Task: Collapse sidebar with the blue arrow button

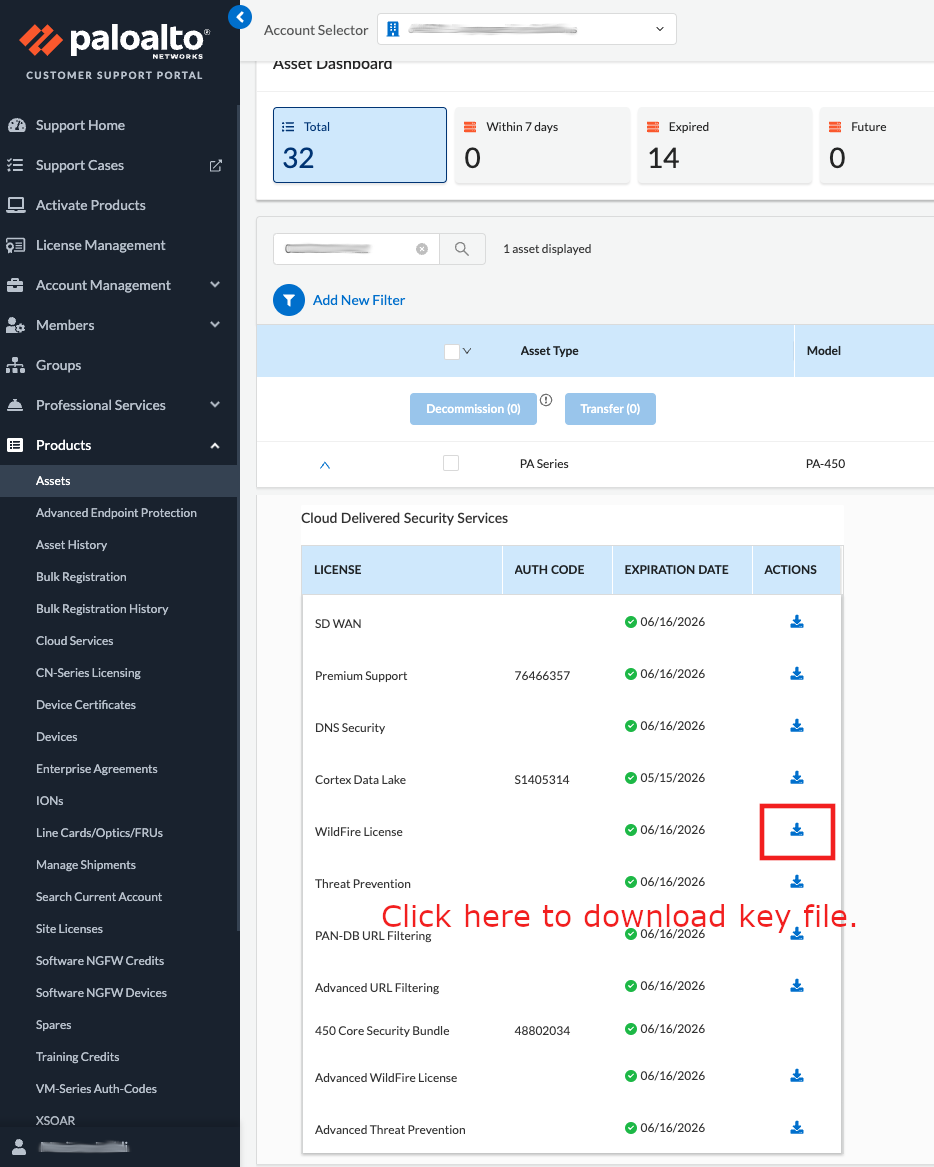Action: click(x=239, y=16)
